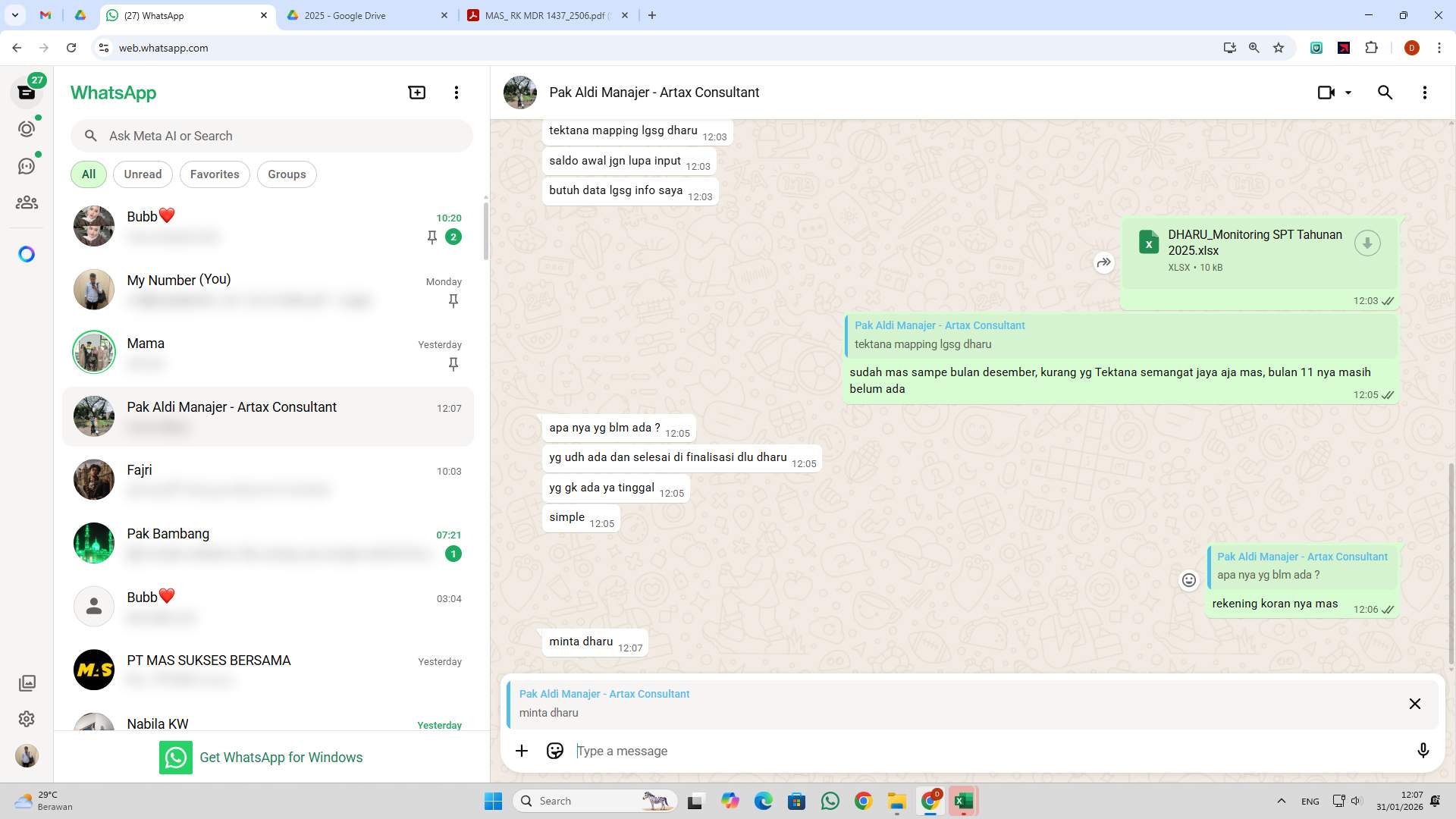The width and height of the screenshot is (1456, 819).
Task: Record a voice message
Action: coord(1423,751)
